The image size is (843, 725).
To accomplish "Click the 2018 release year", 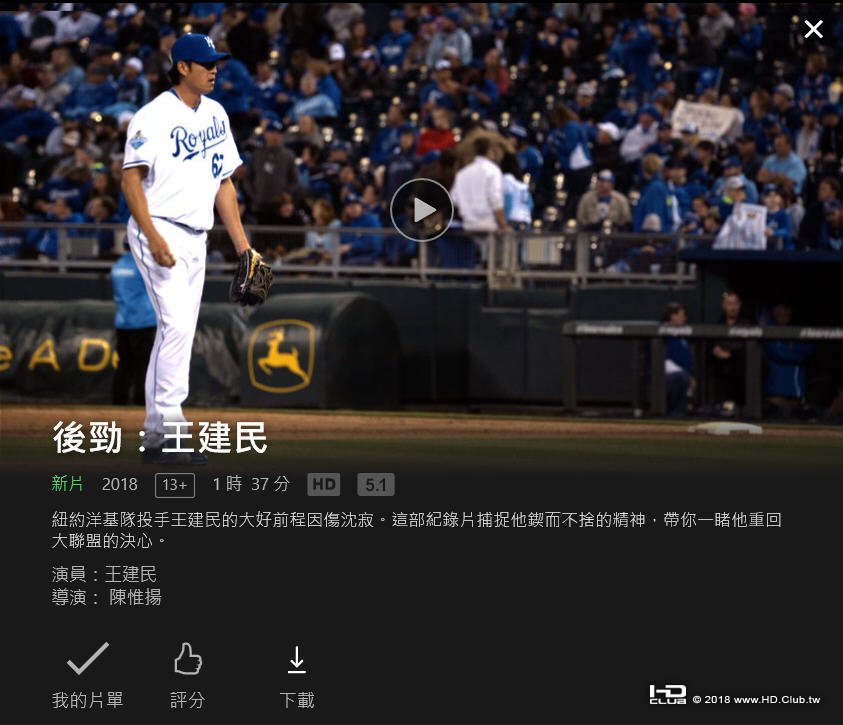I will [120, 484].
